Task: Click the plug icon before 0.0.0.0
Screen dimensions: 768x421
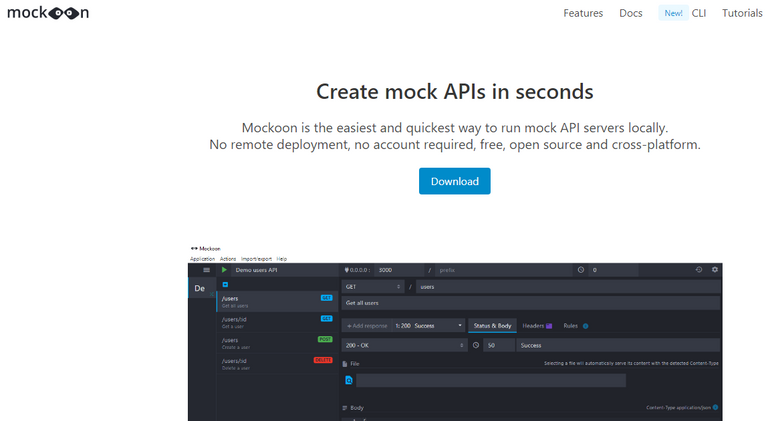Action: tap(346, 270)
